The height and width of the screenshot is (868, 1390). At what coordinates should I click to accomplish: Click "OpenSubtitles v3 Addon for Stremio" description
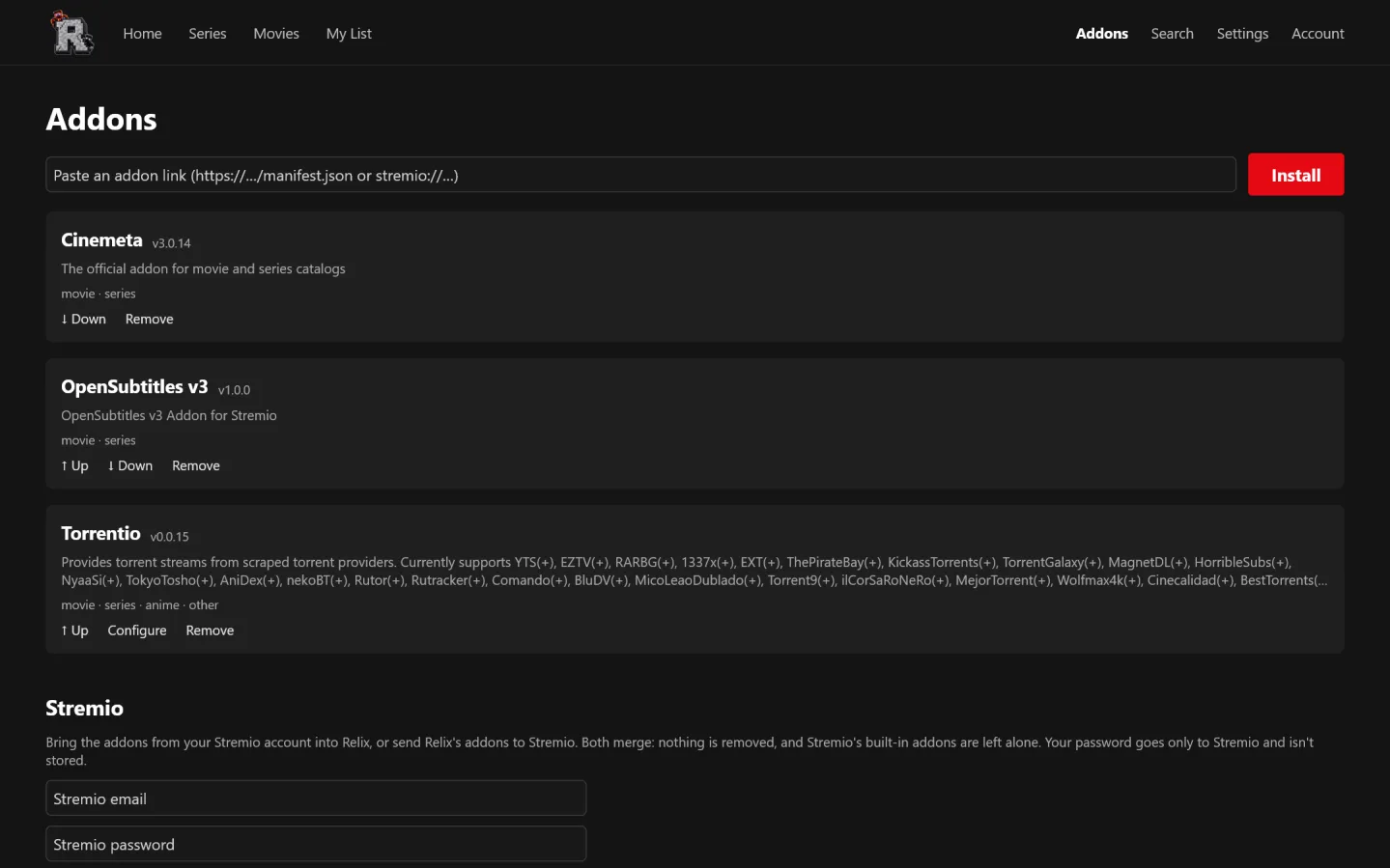(169, 416)
